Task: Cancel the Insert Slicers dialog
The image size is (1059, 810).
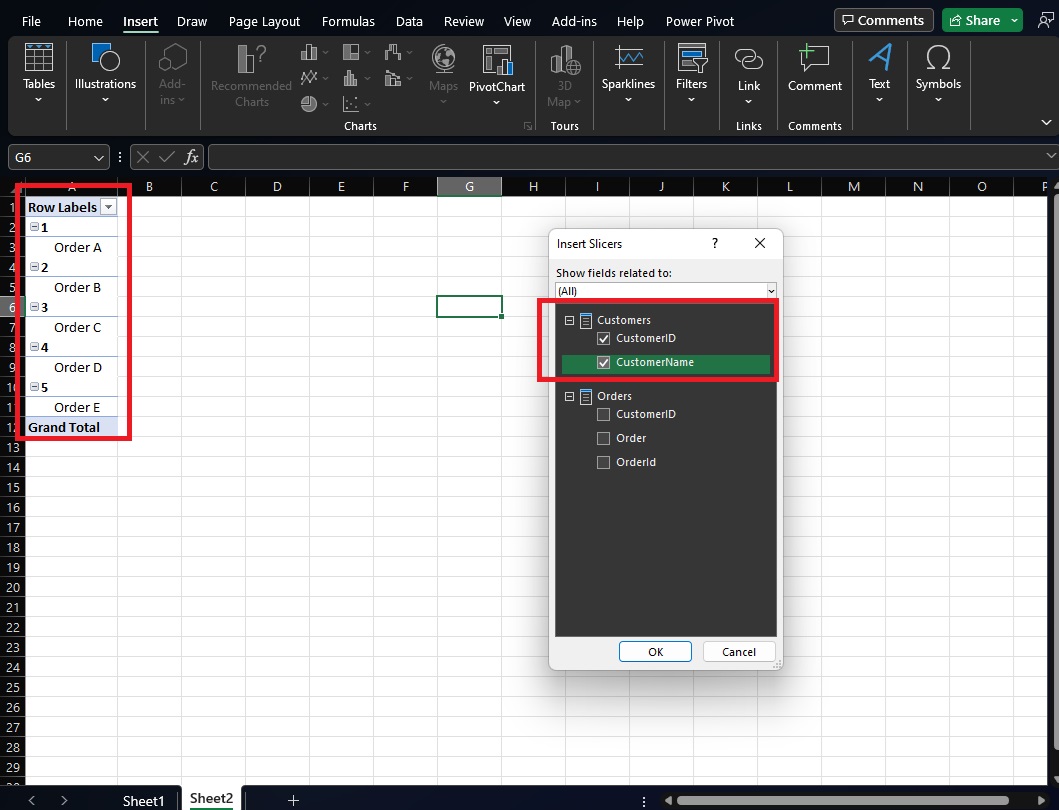Action: [x=738, y=651]
